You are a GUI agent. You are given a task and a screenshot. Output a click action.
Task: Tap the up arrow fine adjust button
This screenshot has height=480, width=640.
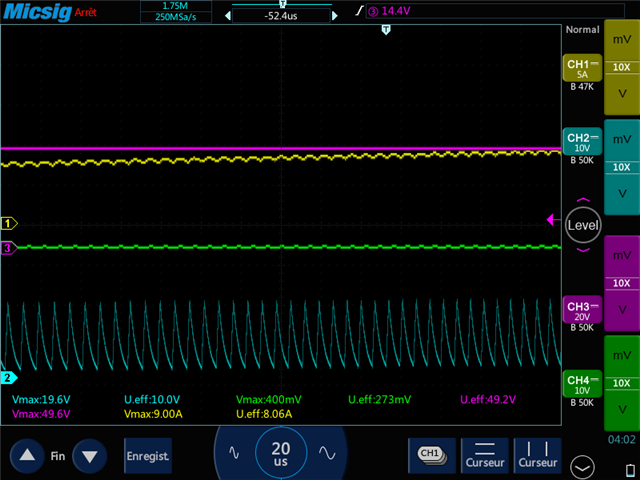click(x=27, y=456)
